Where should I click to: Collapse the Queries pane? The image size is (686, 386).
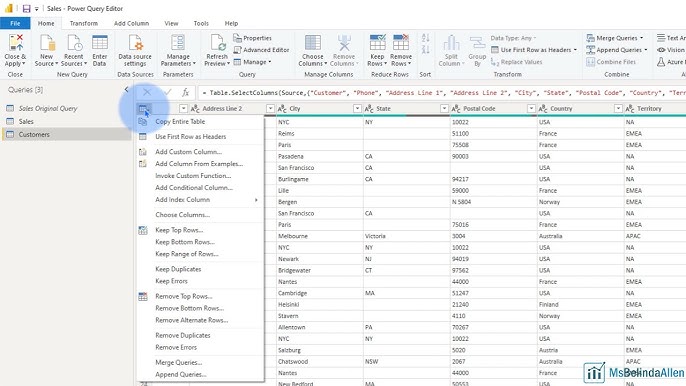(126, 90)
